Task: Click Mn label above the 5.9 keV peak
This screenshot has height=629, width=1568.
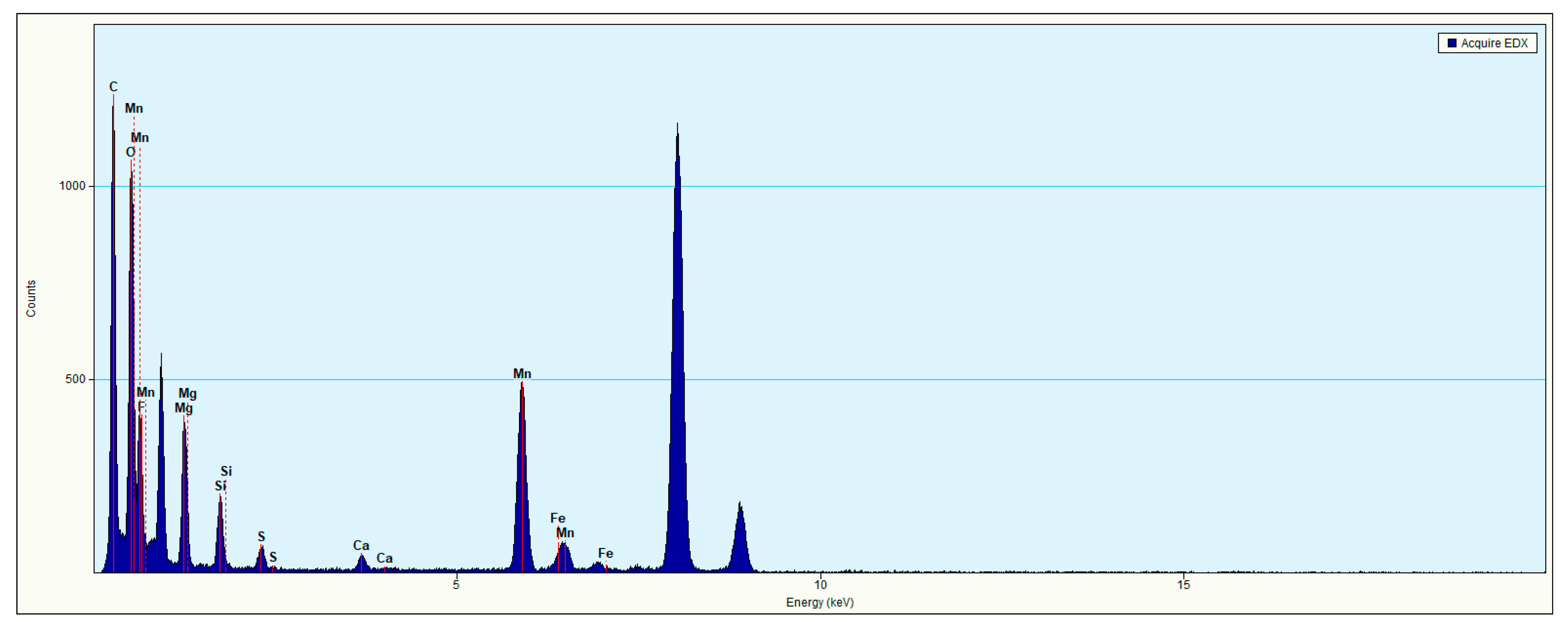Action: coord(522,374)
